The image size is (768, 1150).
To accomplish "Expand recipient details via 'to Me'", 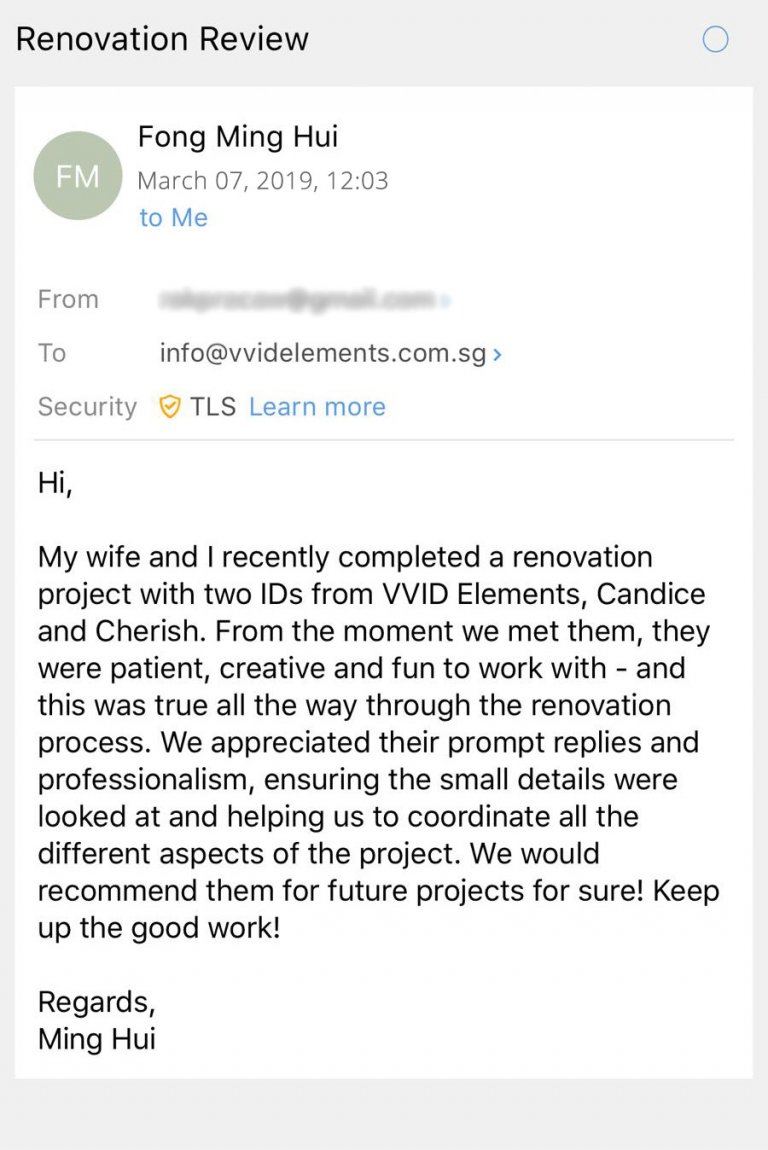I will [173, 218].
